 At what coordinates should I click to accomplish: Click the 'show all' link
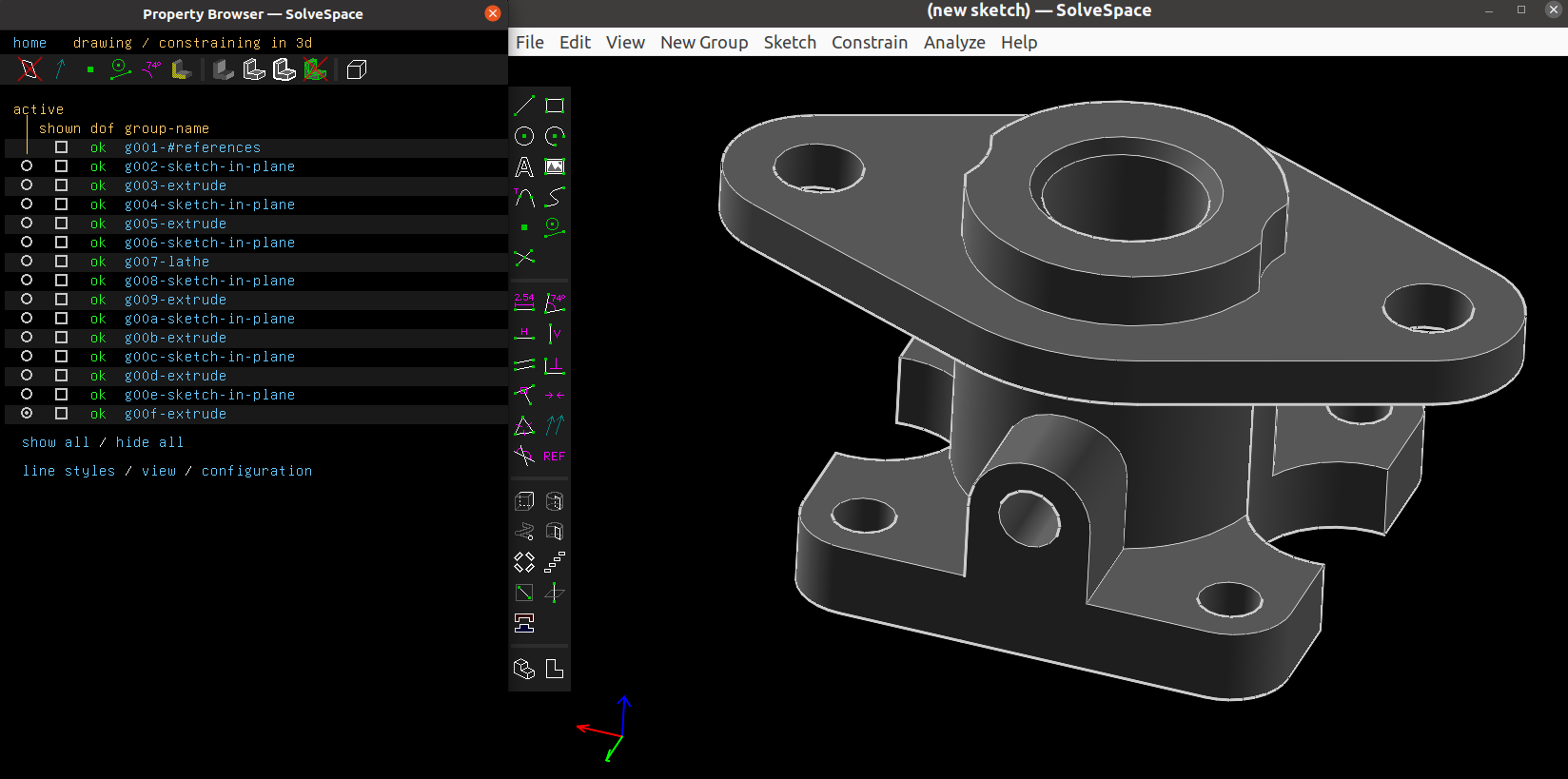(x=55, y=442)
